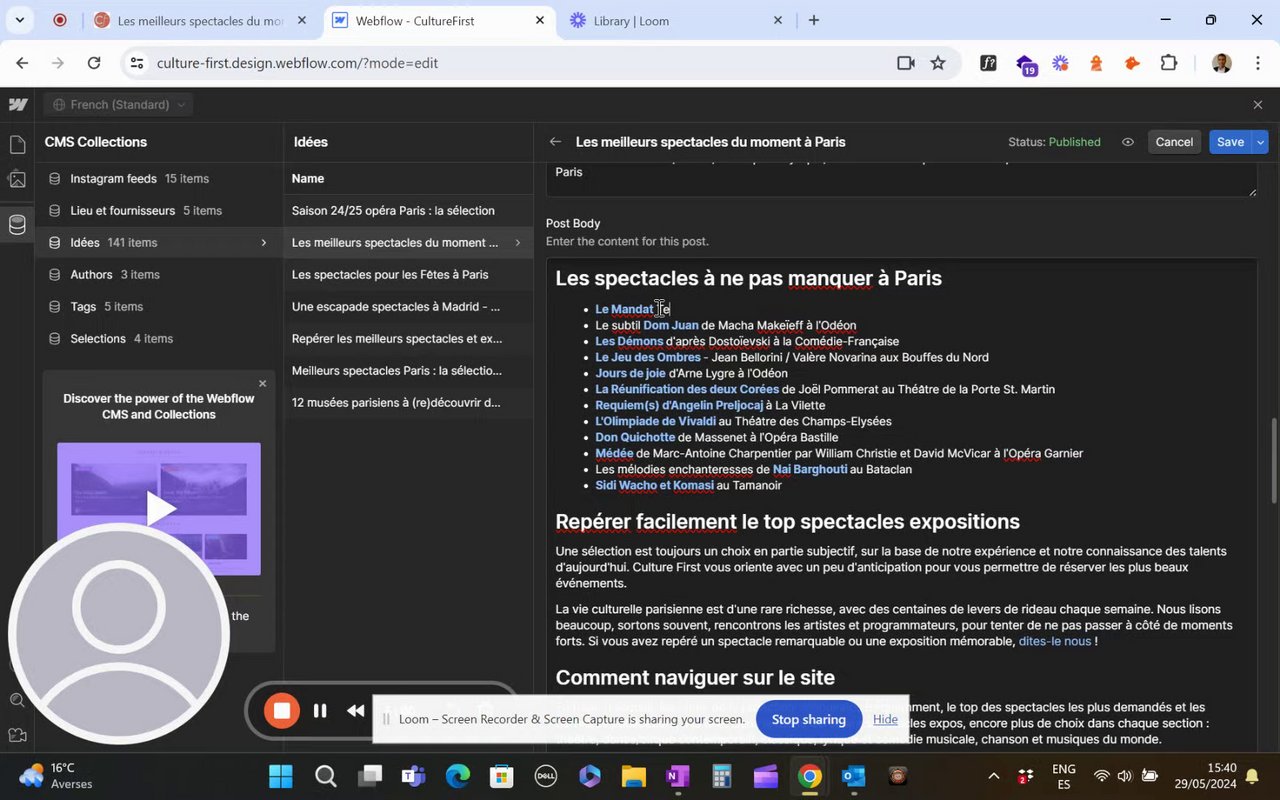Pause the Loom recording
Image resolution: width=1280 pixels, height=800 pixels.
pos(320,711)
